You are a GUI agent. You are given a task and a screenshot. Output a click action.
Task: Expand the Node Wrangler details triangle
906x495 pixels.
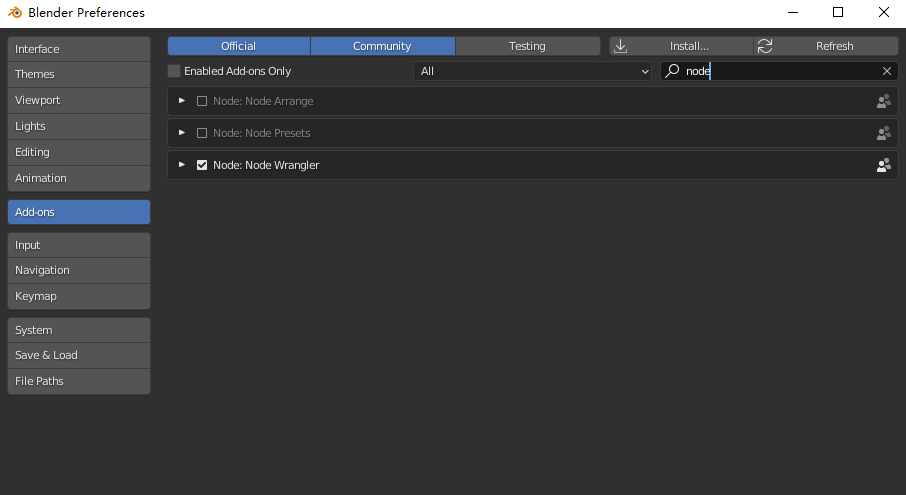pos(182,165)
